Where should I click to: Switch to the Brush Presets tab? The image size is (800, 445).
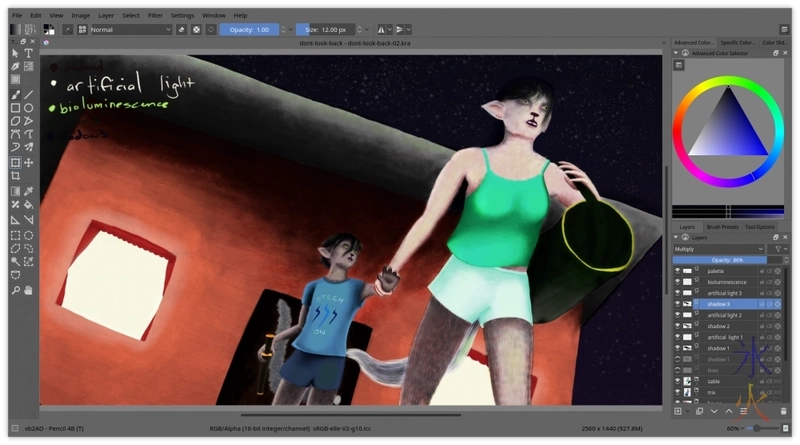click(x=722, y=227)
